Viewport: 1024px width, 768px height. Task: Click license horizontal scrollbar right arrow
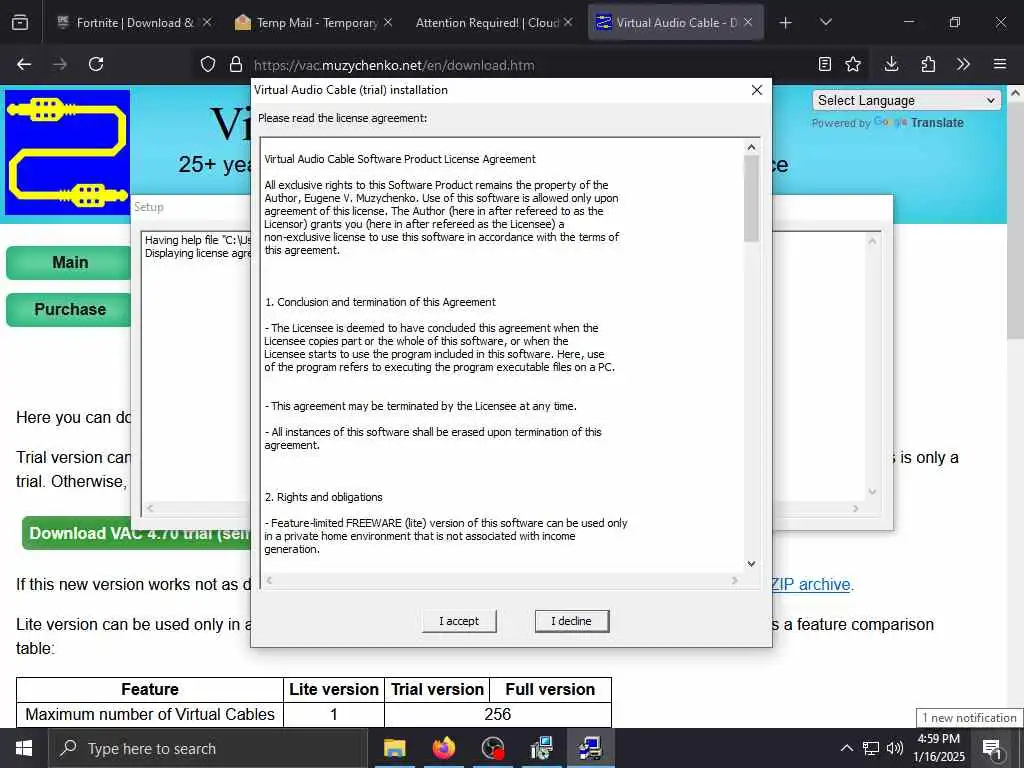735,580
